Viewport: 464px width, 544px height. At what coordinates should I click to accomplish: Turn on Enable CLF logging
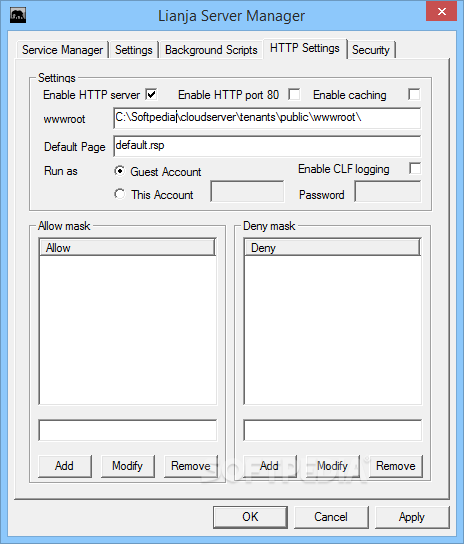point(415,168)
